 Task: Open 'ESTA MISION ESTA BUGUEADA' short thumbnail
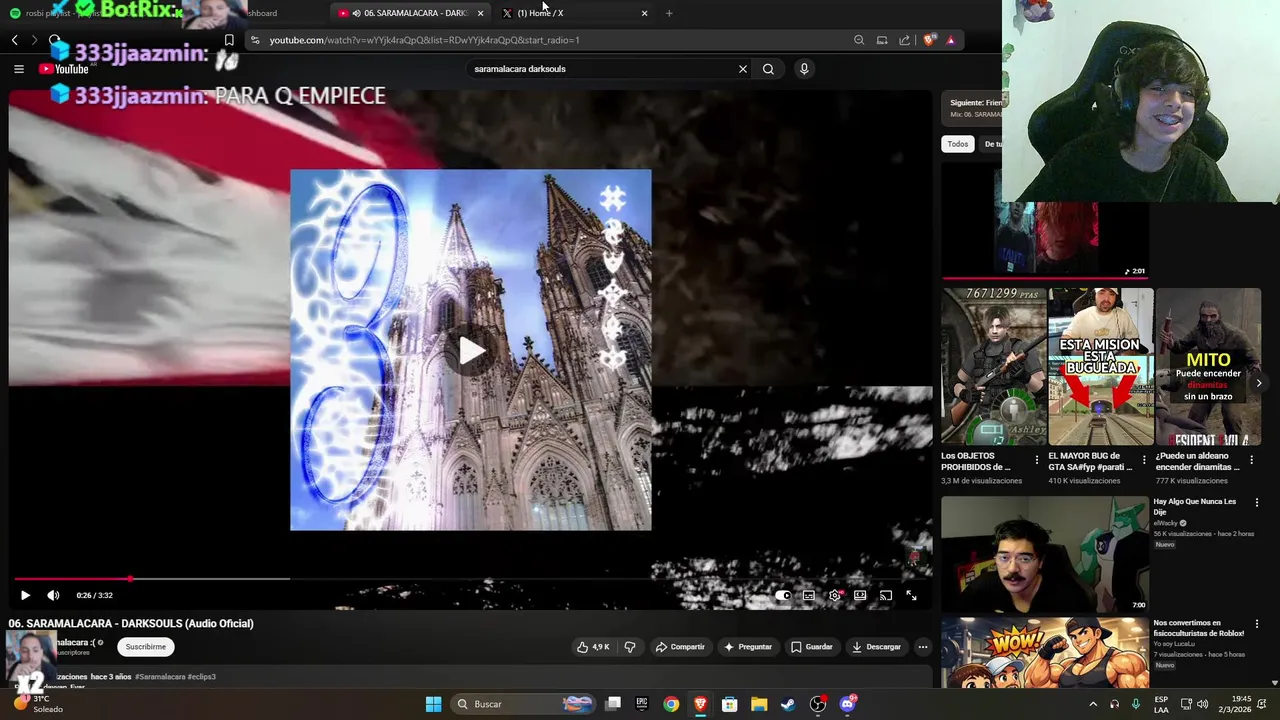(x=1100, y=366)
